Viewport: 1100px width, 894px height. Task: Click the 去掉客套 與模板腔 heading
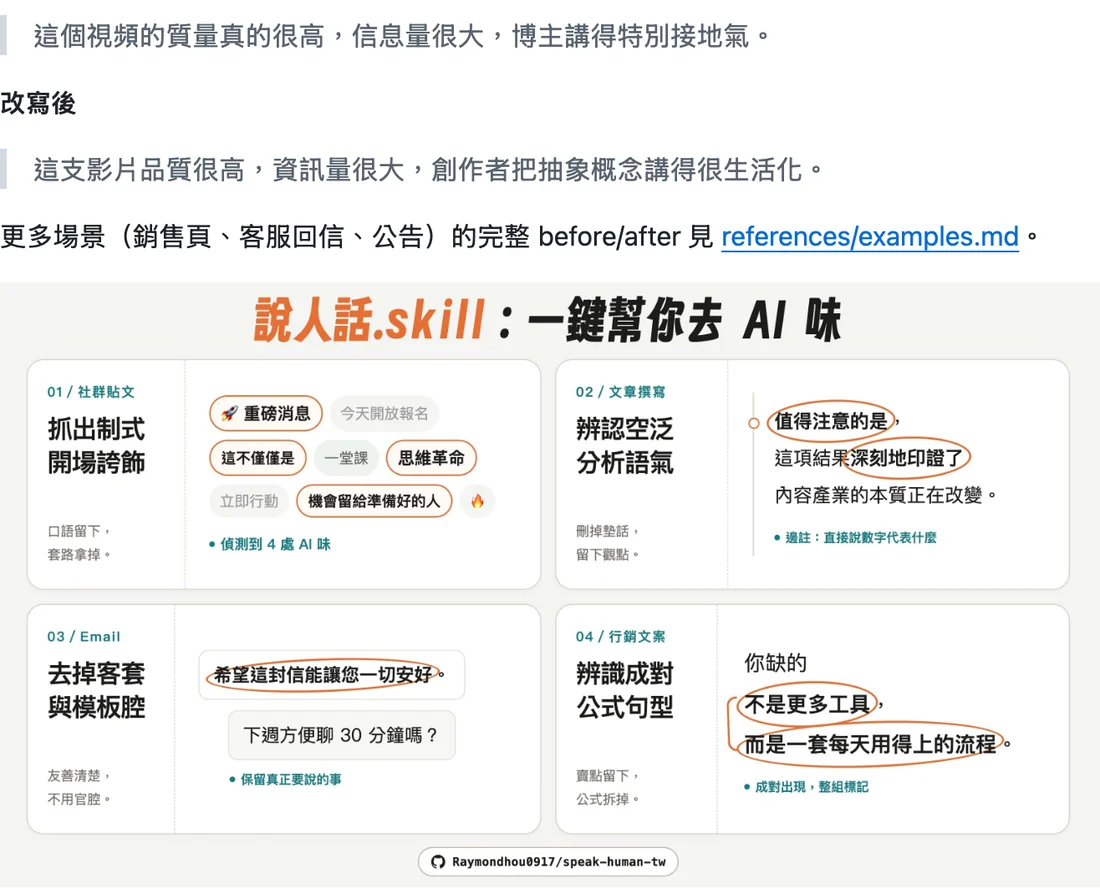pyautogui.click(x=96, y=690)
